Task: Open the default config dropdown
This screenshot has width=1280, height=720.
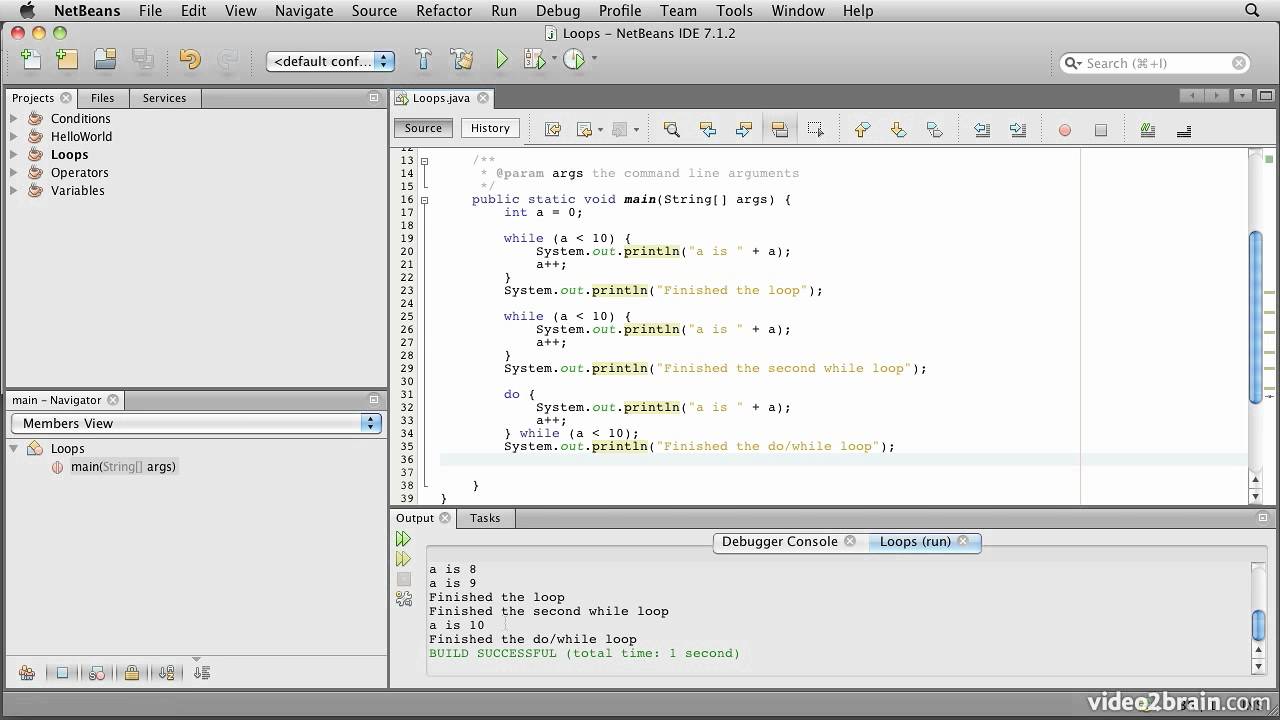Action: coord(330,61)
